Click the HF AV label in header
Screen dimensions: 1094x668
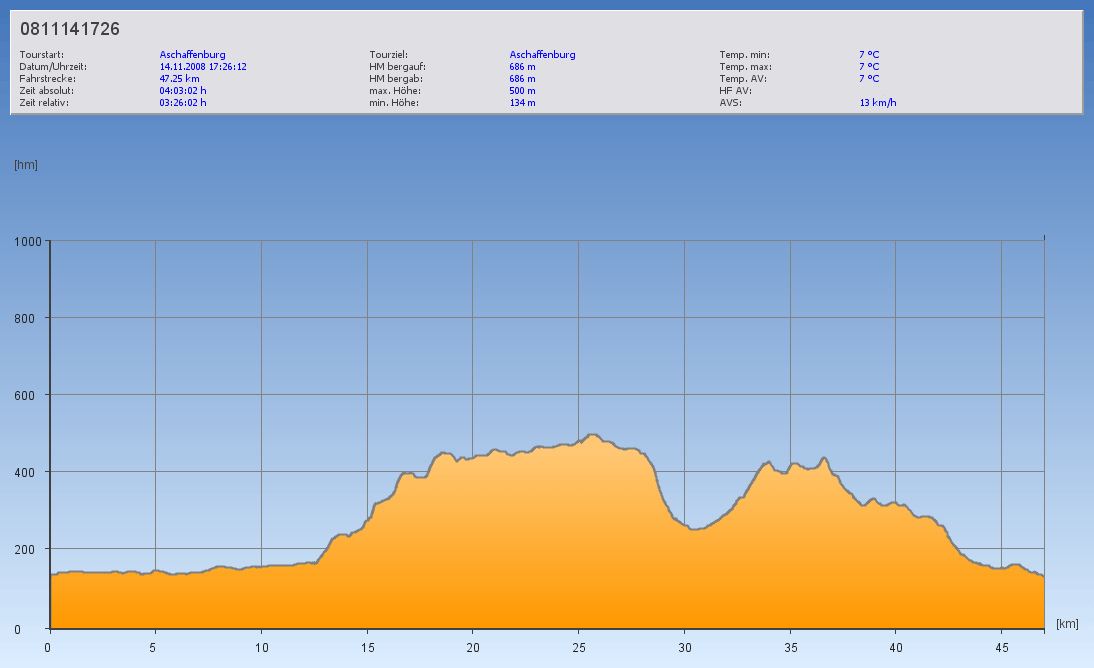pos(735,90)
